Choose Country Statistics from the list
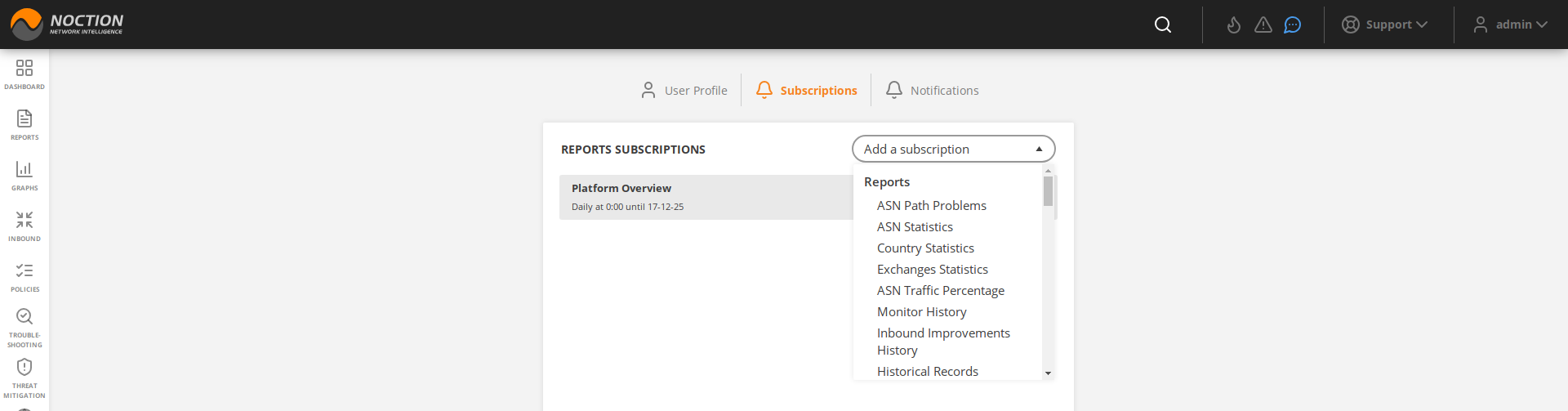This screenshot has width=1568, height=411. point(925,248)
